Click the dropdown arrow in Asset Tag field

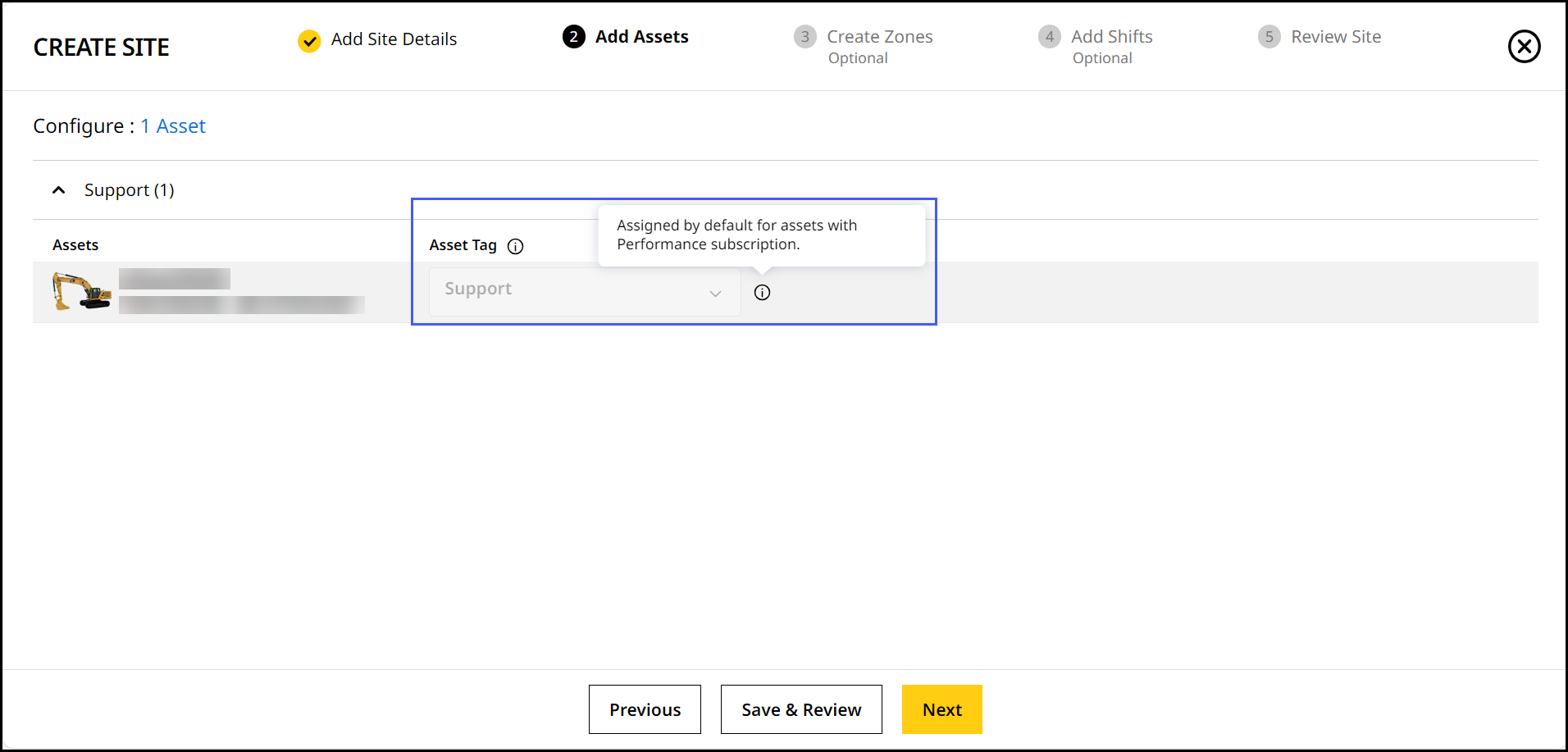(x=715, y=293)
